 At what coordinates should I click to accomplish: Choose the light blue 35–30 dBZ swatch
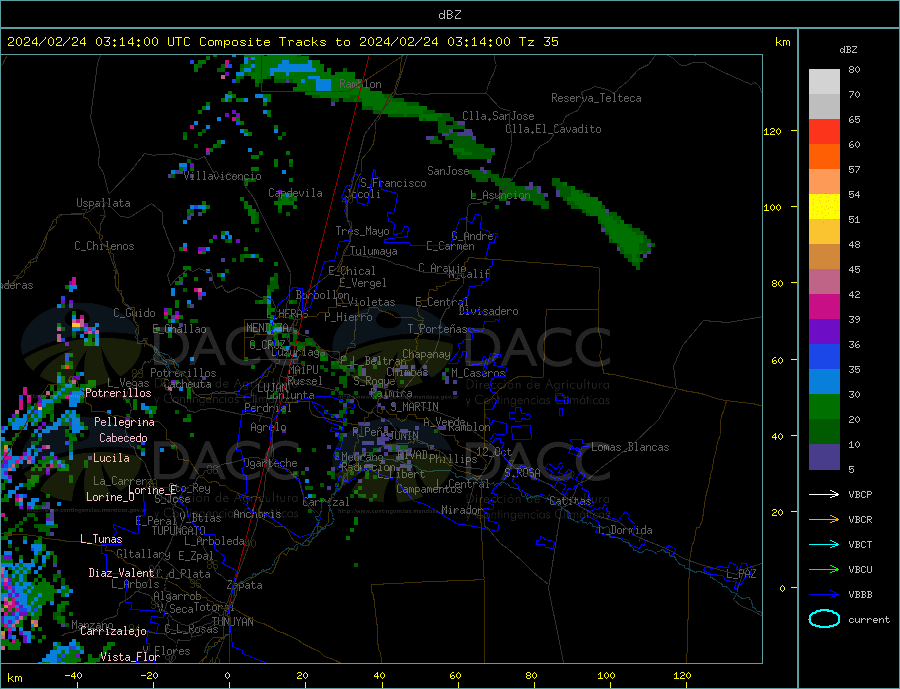click(824, 382)
